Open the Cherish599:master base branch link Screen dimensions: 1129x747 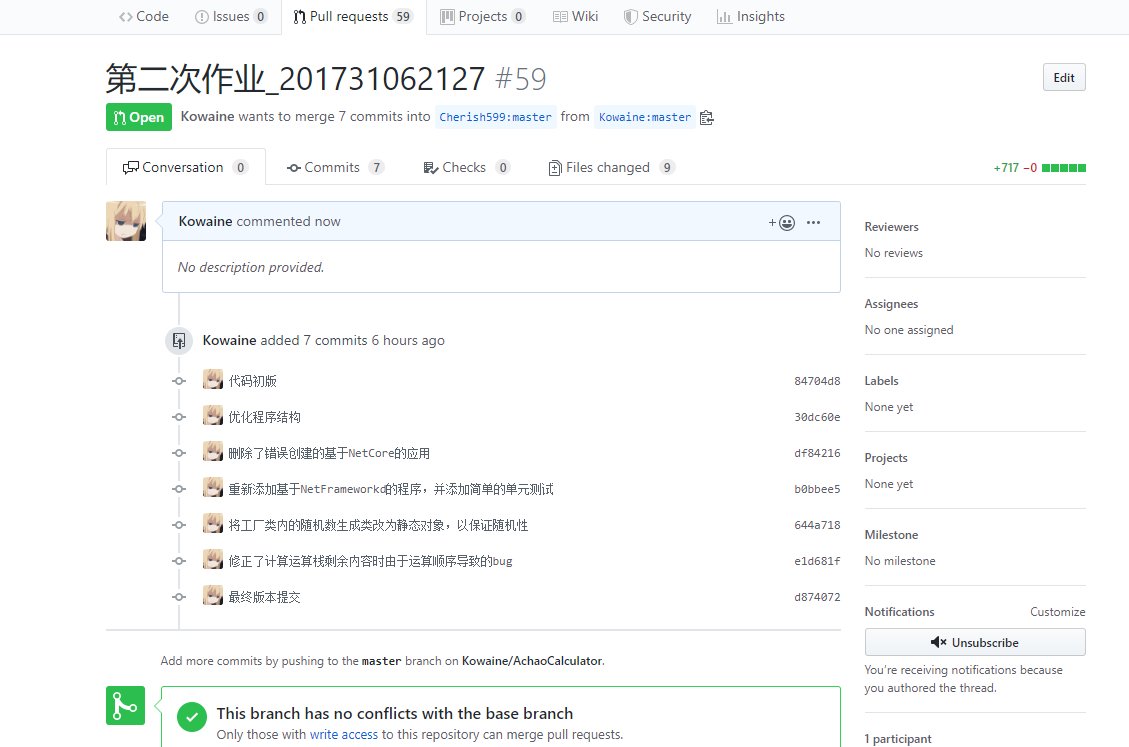(495, 117)
